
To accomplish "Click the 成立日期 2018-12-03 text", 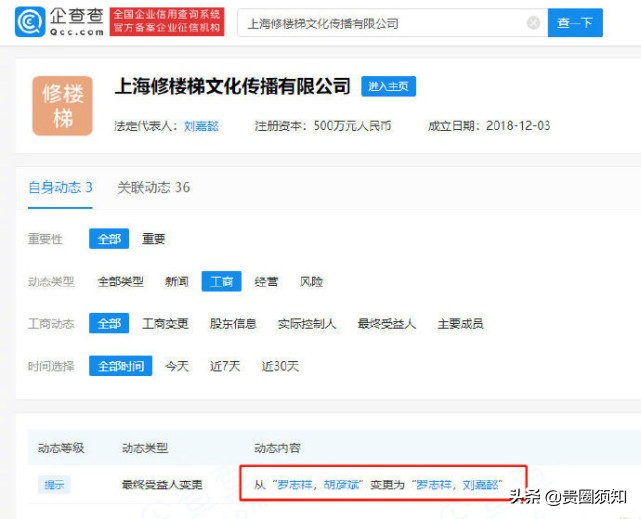I will point(489,126).
